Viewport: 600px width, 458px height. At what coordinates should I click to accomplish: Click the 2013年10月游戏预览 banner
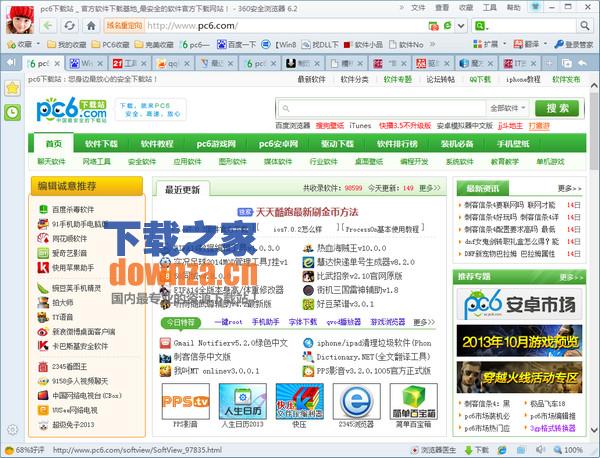point(519,341)
